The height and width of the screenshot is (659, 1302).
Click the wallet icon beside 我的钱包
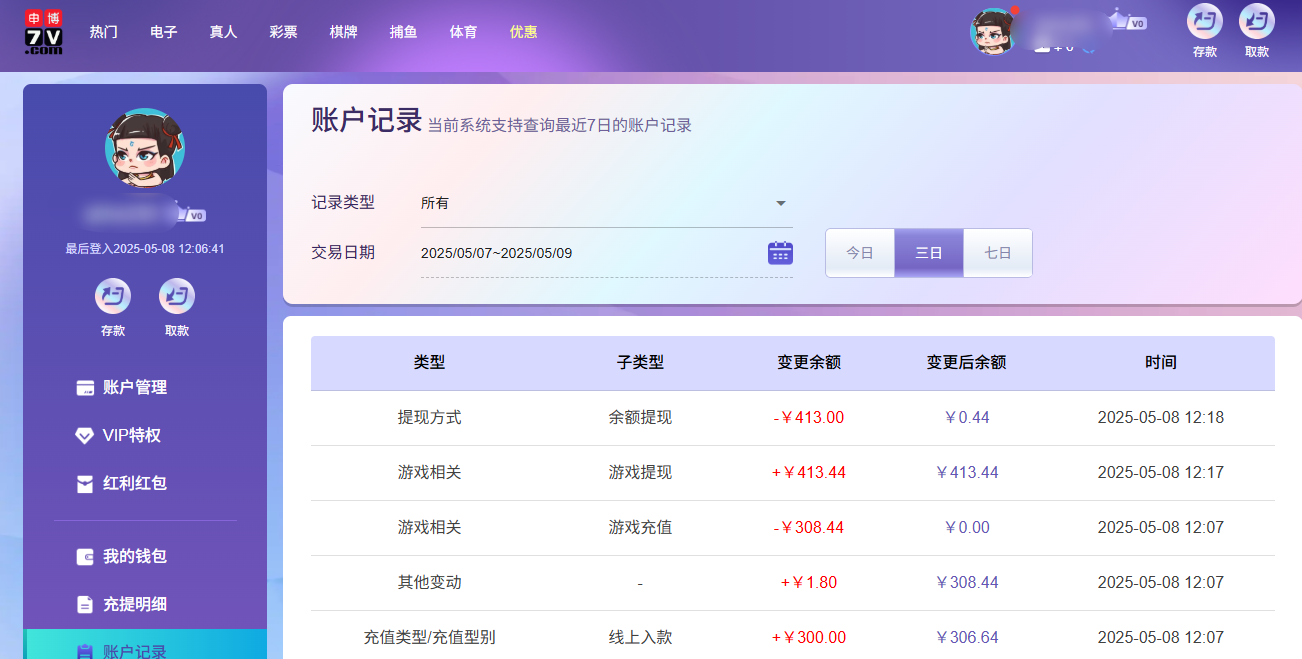point(84,556)
